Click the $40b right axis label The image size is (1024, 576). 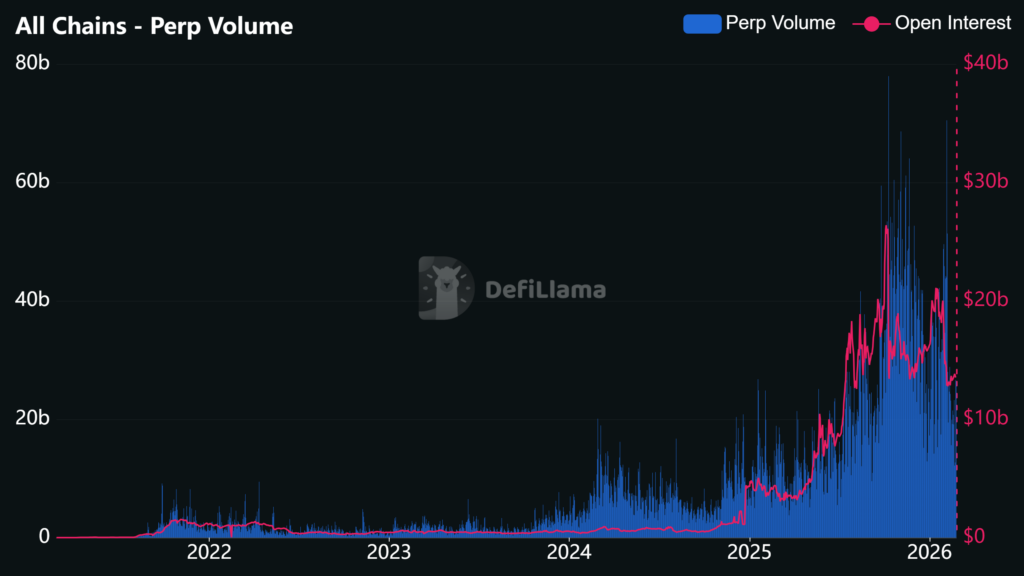click(x=985, y=63)
